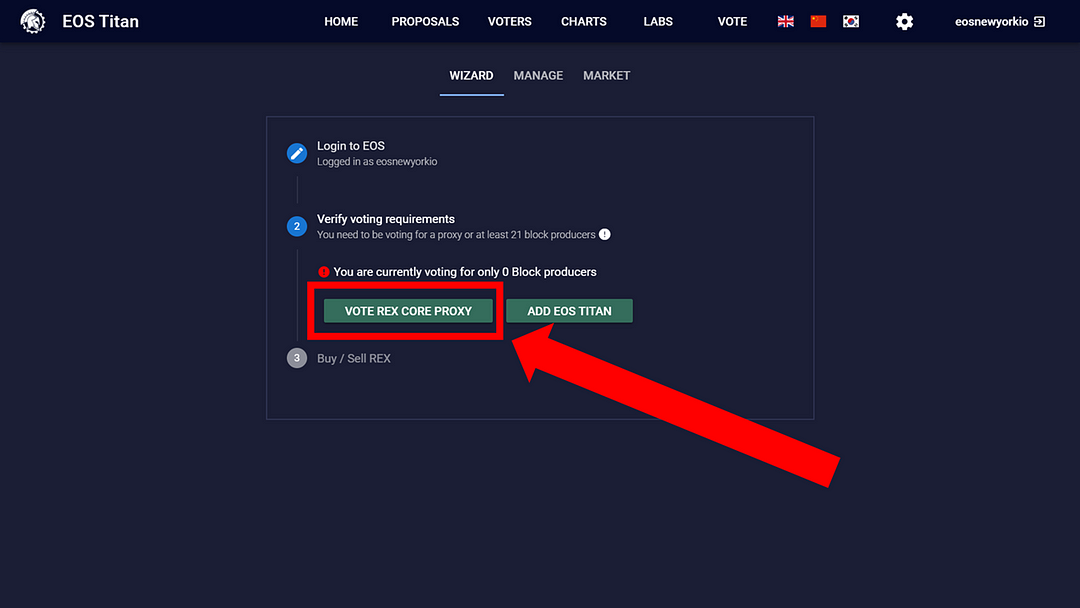Click the red warning icon beside voting message

pos(324,272)
